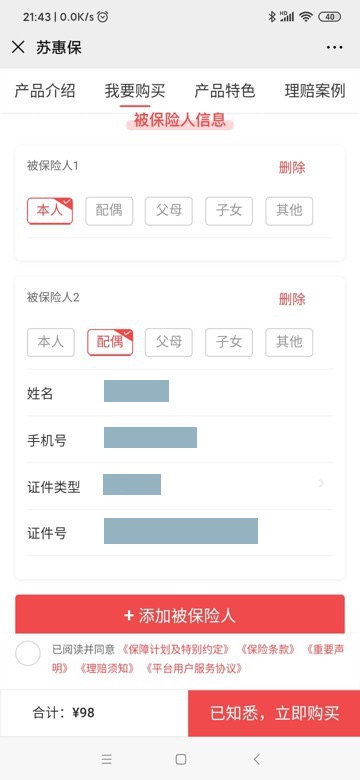360x780 pixels.
Task: Open the three-dot more options menu
Action: coord(335,47)
